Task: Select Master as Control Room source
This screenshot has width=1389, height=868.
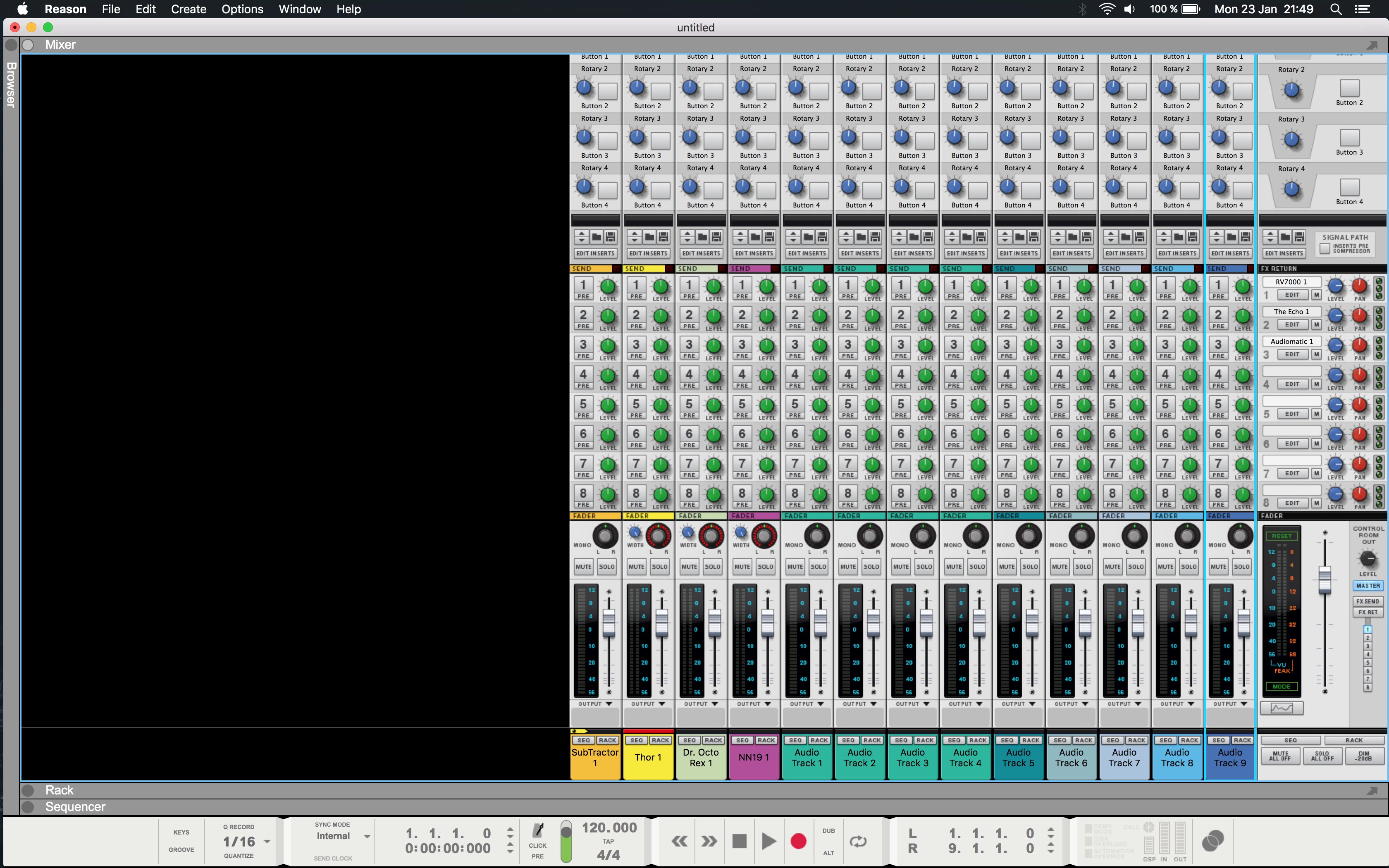Action: 1368,586
